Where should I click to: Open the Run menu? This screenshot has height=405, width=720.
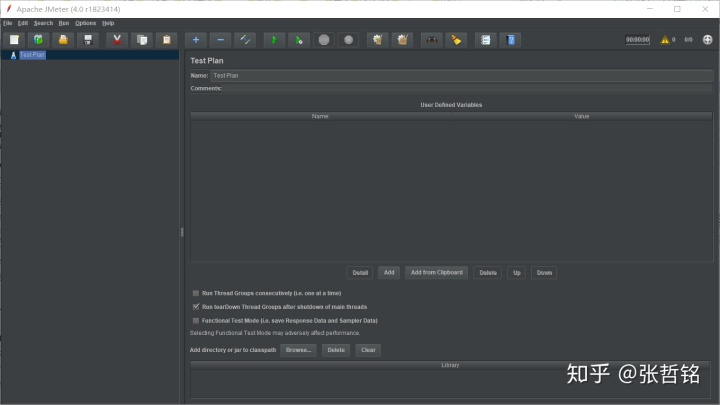(x=64, y=23)
